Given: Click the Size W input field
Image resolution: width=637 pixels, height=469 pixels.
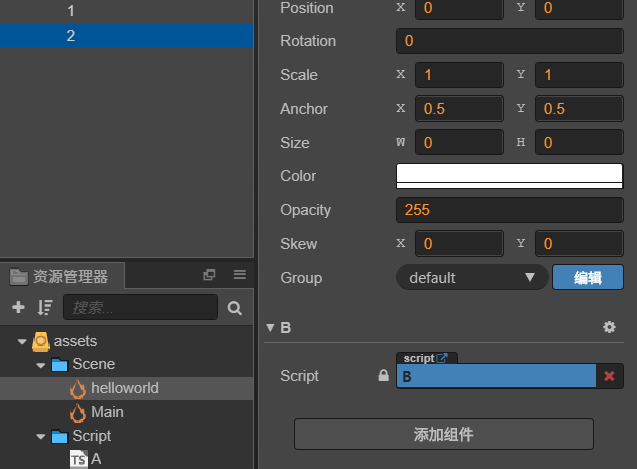Looking at the screenshot, I should (x=459, y=142).
